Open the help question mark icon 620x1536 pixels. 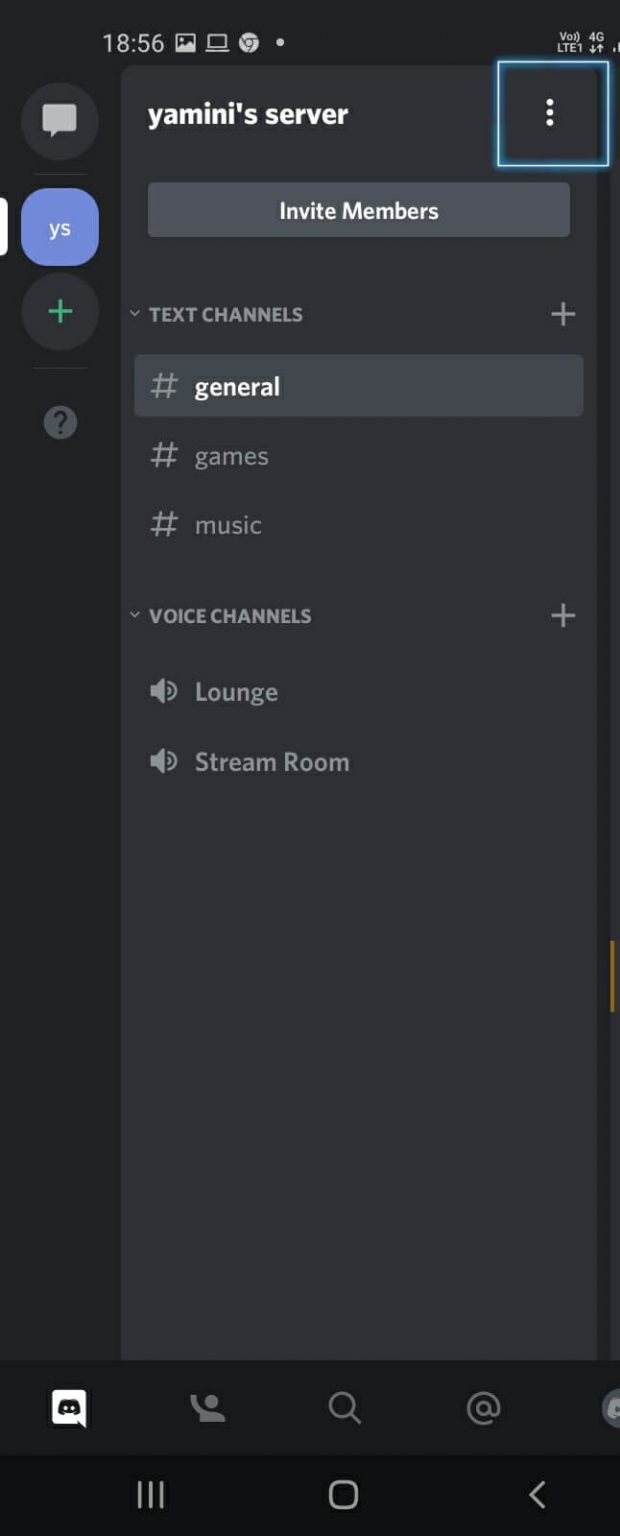pyautogui.click(x=60, y=423)
